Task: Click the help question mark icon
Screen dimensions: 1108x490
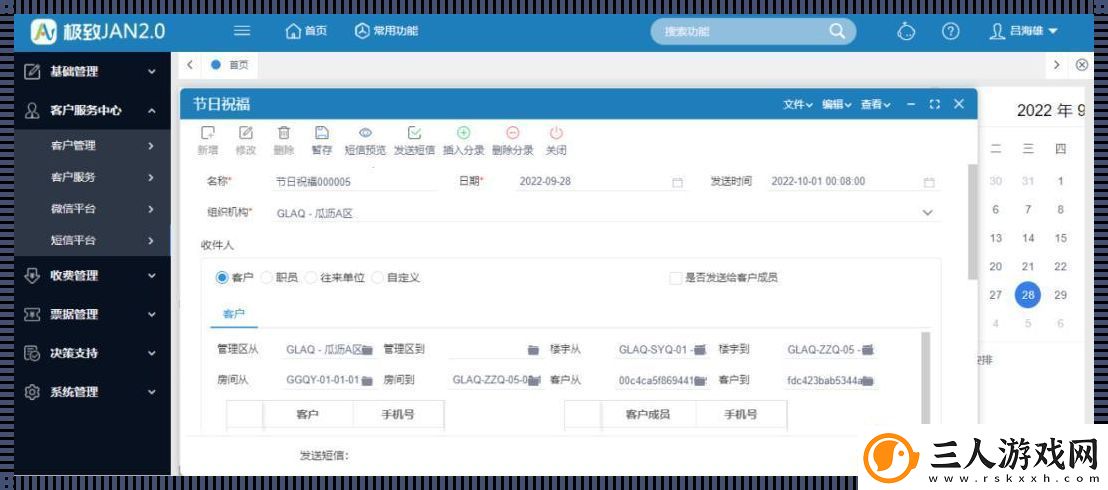Action: click(x=950, y=31)
